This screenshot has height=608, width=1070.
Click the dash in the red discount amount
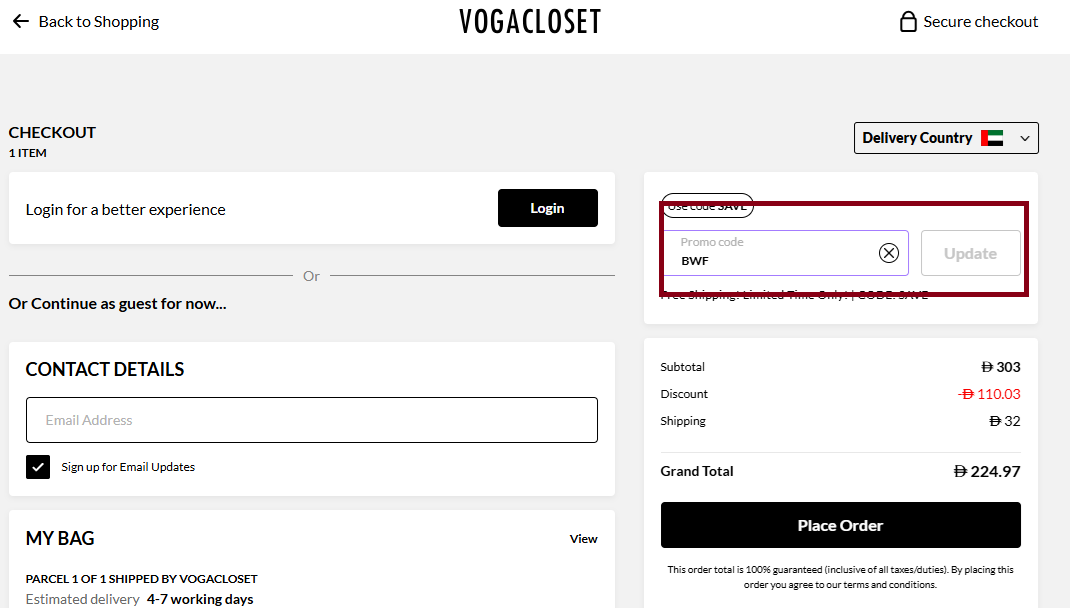(960, 394)
